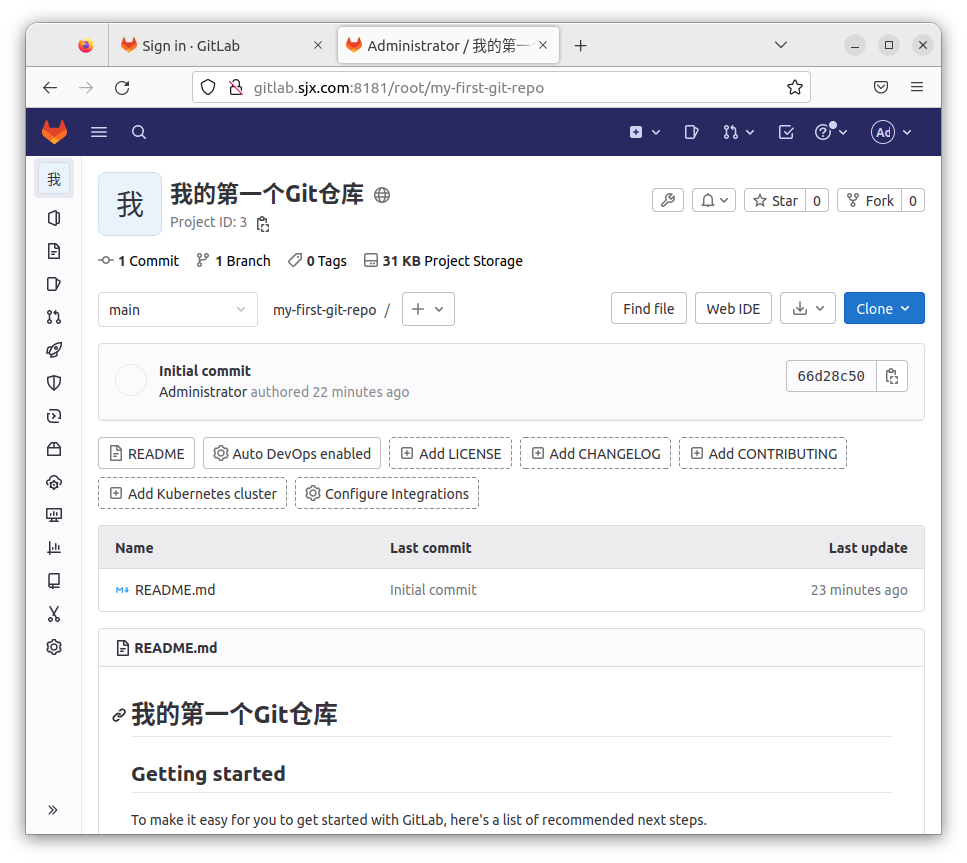
Task: Open the GitLab search magnifier
Action: pos(139,132)
